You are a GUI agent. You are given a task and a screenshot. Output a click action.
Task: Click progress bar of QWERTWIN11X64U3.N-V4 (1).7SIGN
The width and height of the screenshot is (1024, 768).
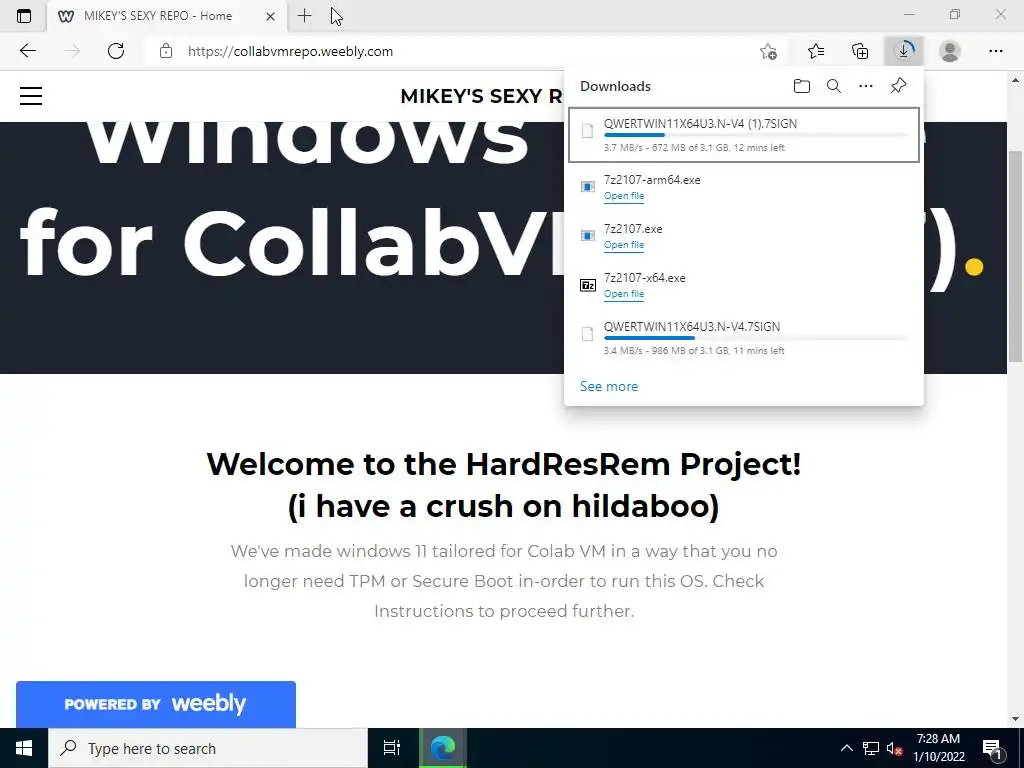[x=756, y=135]
